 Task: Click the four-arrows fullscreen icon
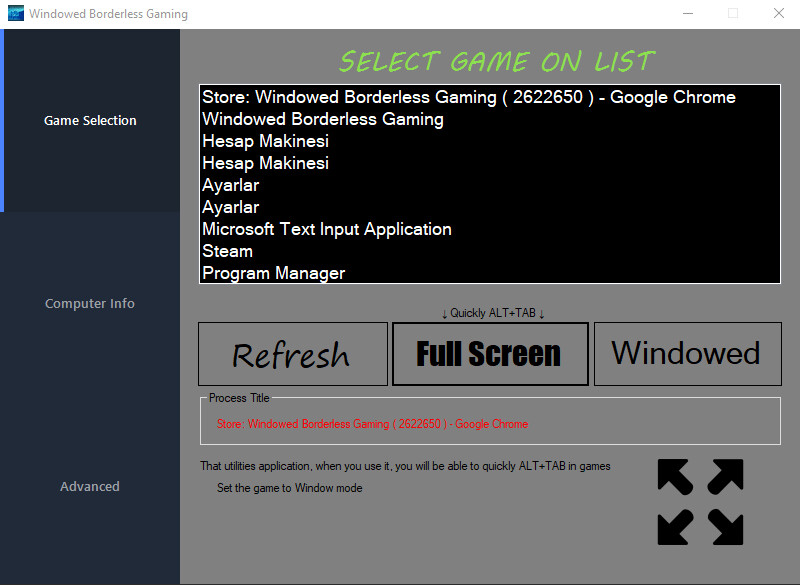pyautogui.click(x=700, y=501)
